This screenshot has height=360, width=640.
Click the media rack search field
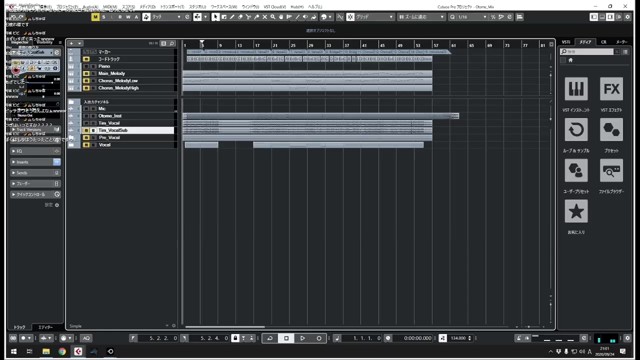(x=587, y=52)
